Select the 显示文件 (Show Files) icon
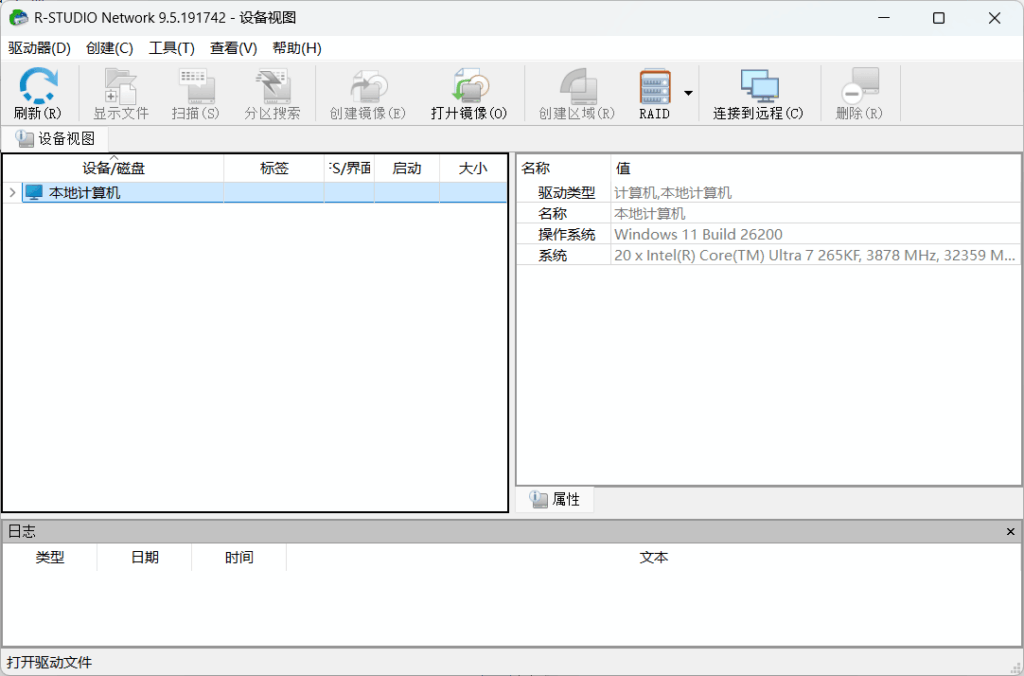1024x676 pixels. tap(119, 92)
